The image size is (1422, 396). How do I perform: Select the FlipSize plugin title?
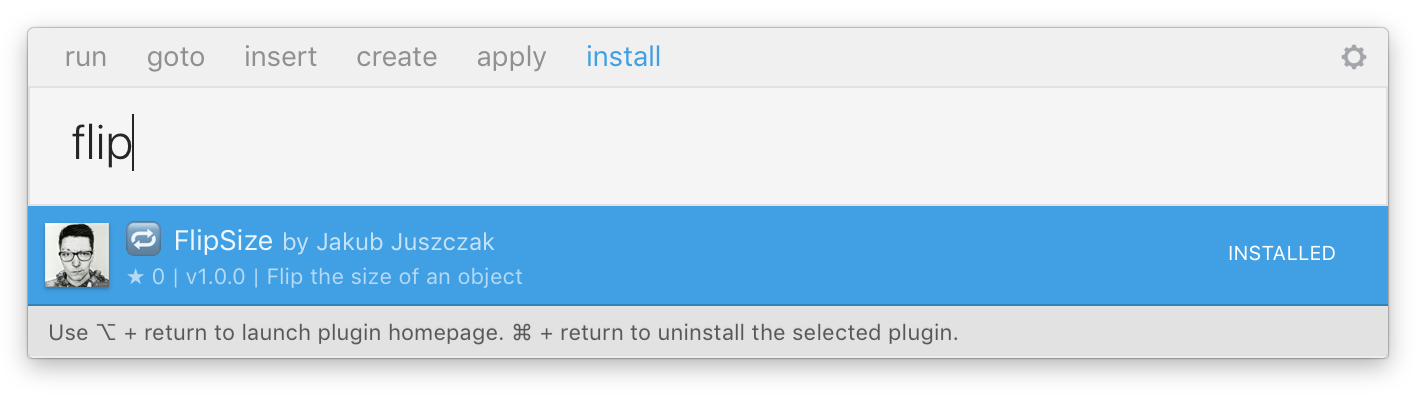click(x=223, y=241)
